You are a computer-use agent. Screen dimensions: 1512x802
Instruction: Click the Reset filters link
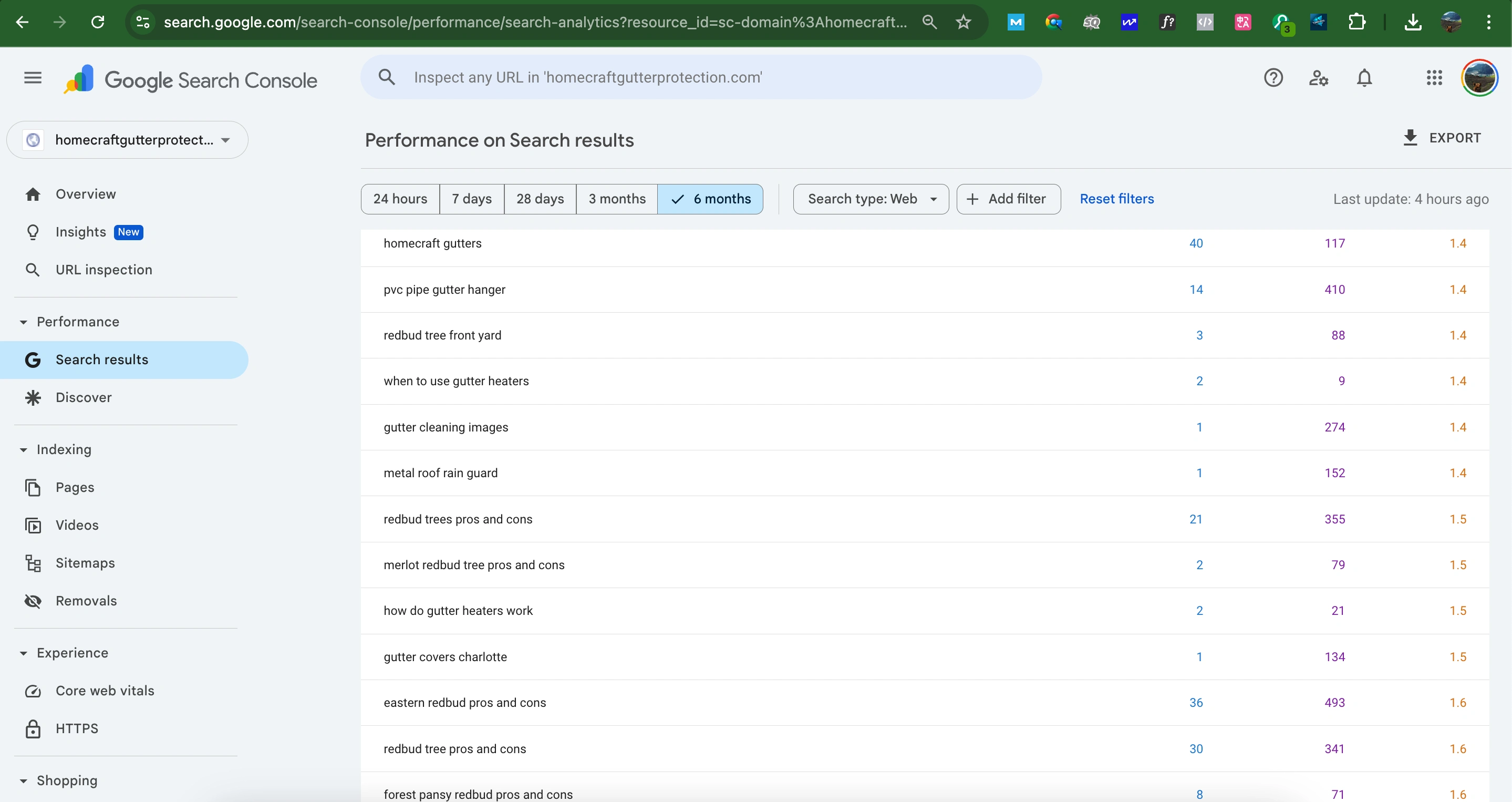tap(1116, 199)
